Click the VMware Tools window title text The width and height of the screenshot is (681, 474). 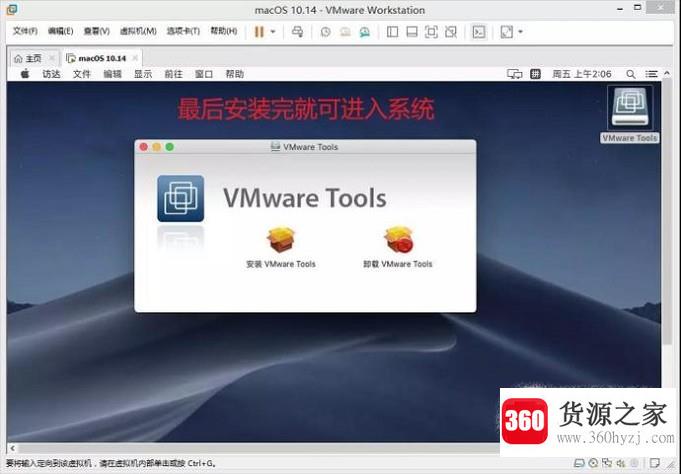pyautogui.click(x=310, y=147)
